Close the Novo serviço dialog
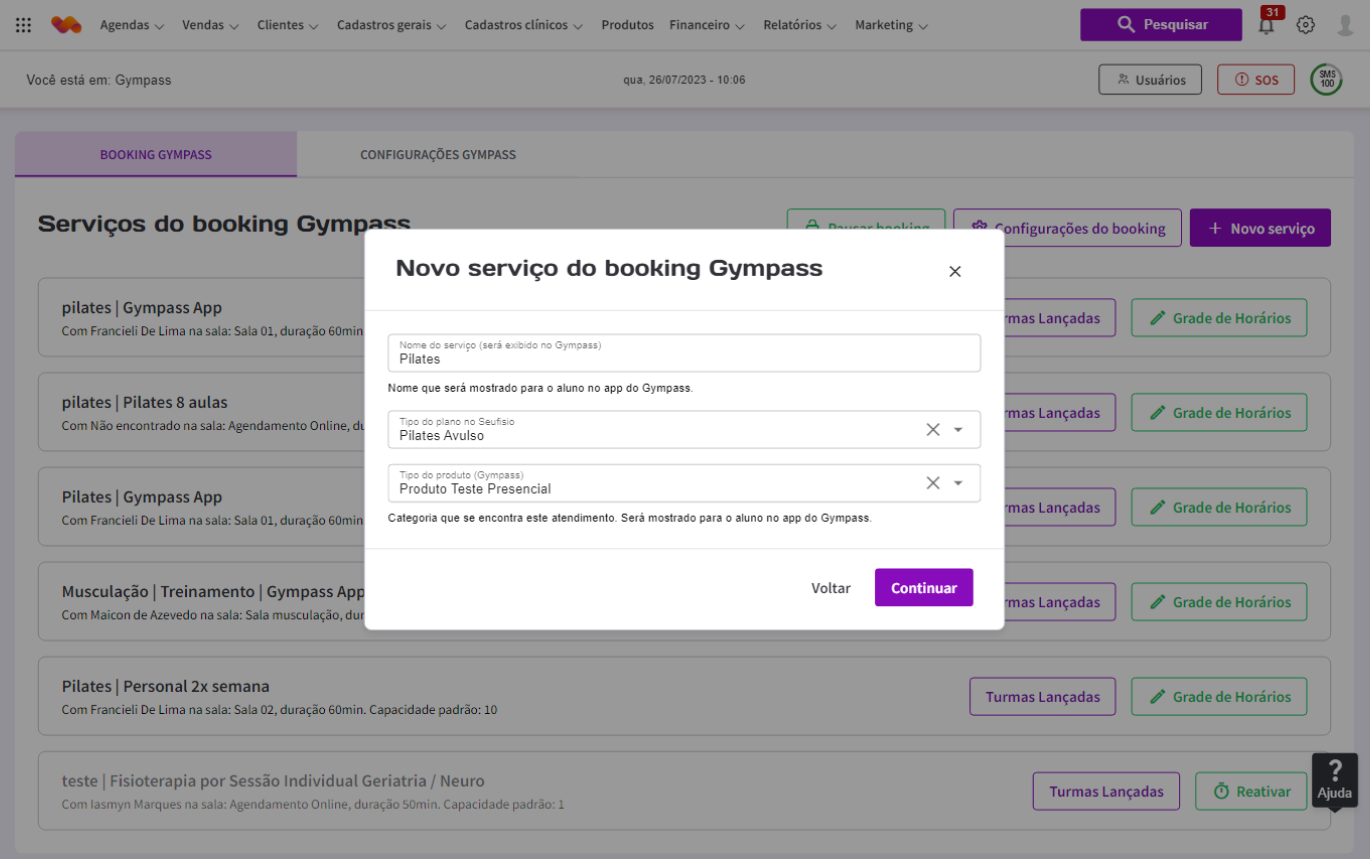Screen dimensions: 1370x859 pos(955,271)
